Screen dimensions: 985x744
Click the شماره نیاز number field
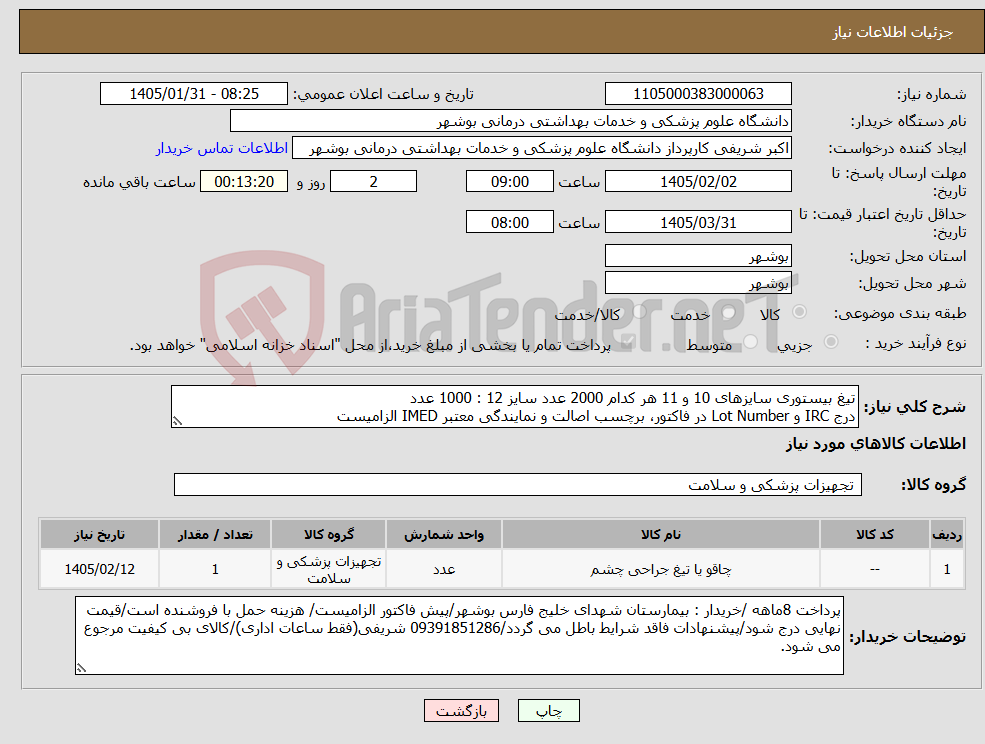click(698, 94)
